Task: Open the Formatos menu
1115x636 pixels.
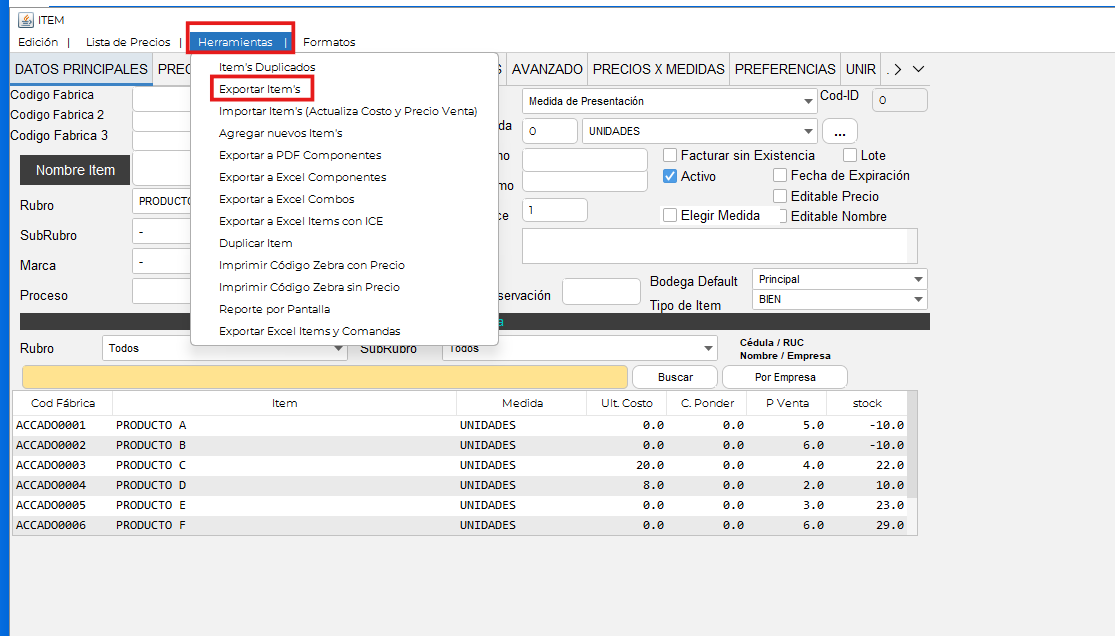Action: click(329, 42)
